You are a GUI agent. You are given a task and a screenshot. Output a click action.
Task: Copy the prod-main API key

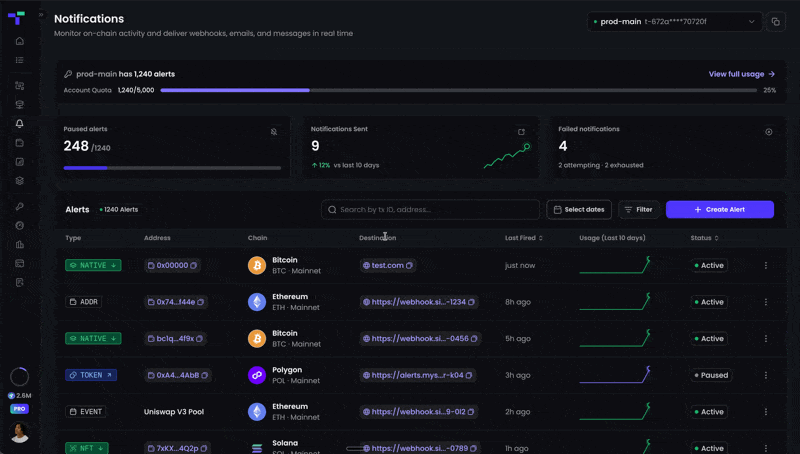[776, 22]
